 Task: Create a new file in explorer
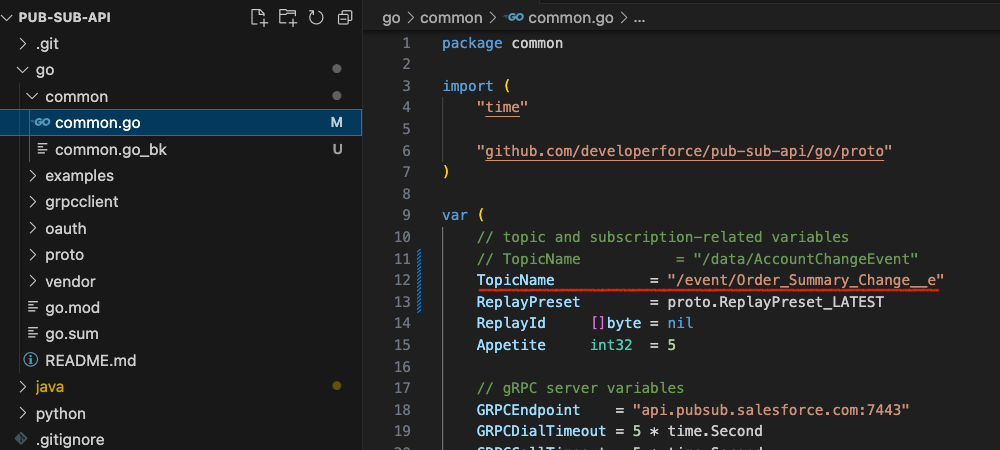(x=258, y=17)
